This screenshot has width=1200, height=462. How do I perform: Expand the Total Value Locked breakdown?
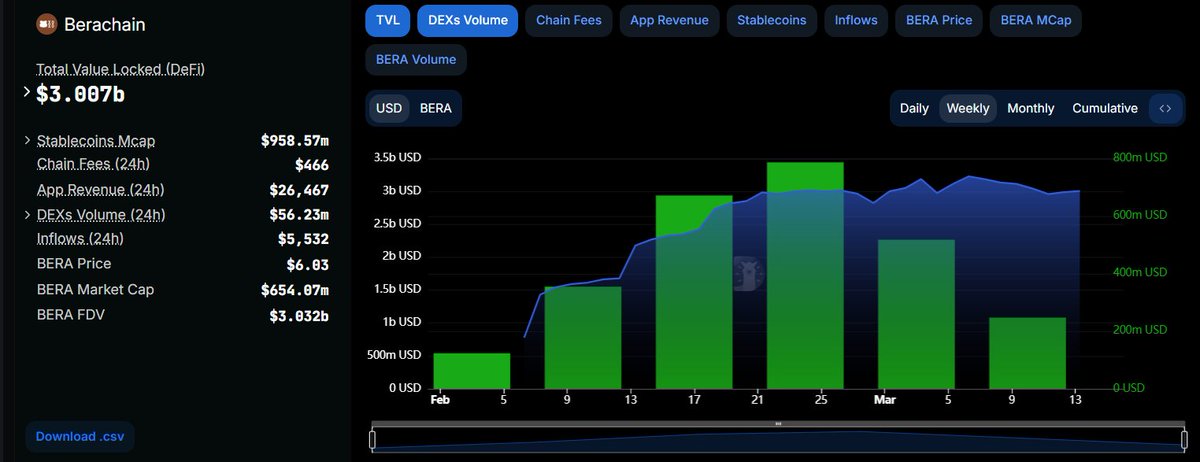pos(27,92)
